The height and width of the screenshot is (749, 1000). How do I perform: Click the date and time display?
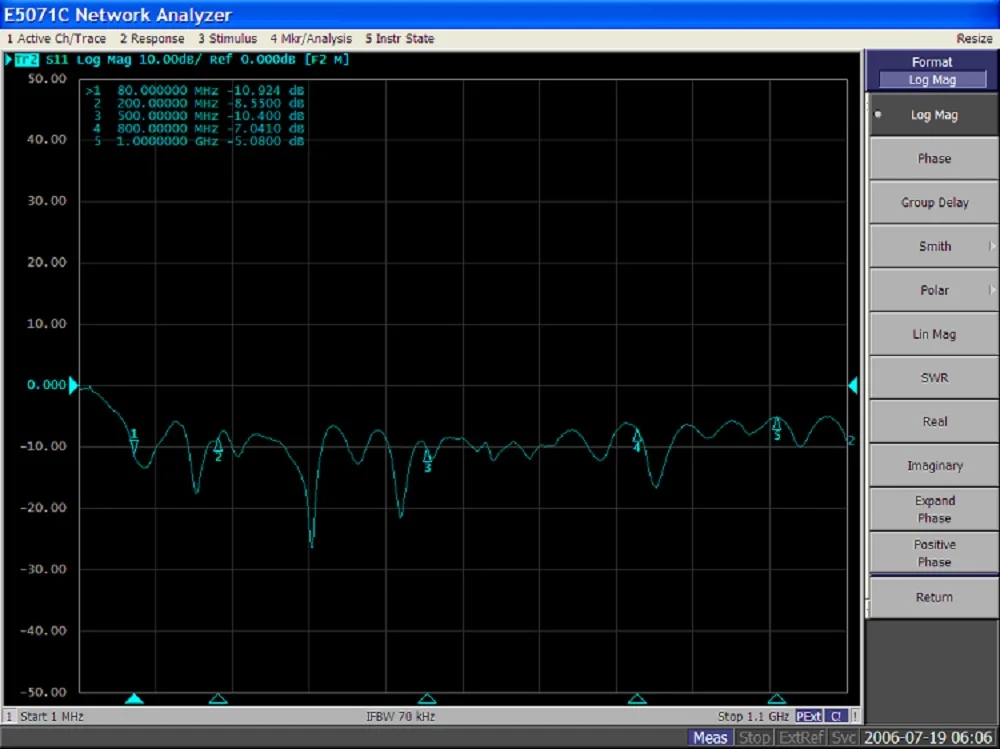(929, 738)
